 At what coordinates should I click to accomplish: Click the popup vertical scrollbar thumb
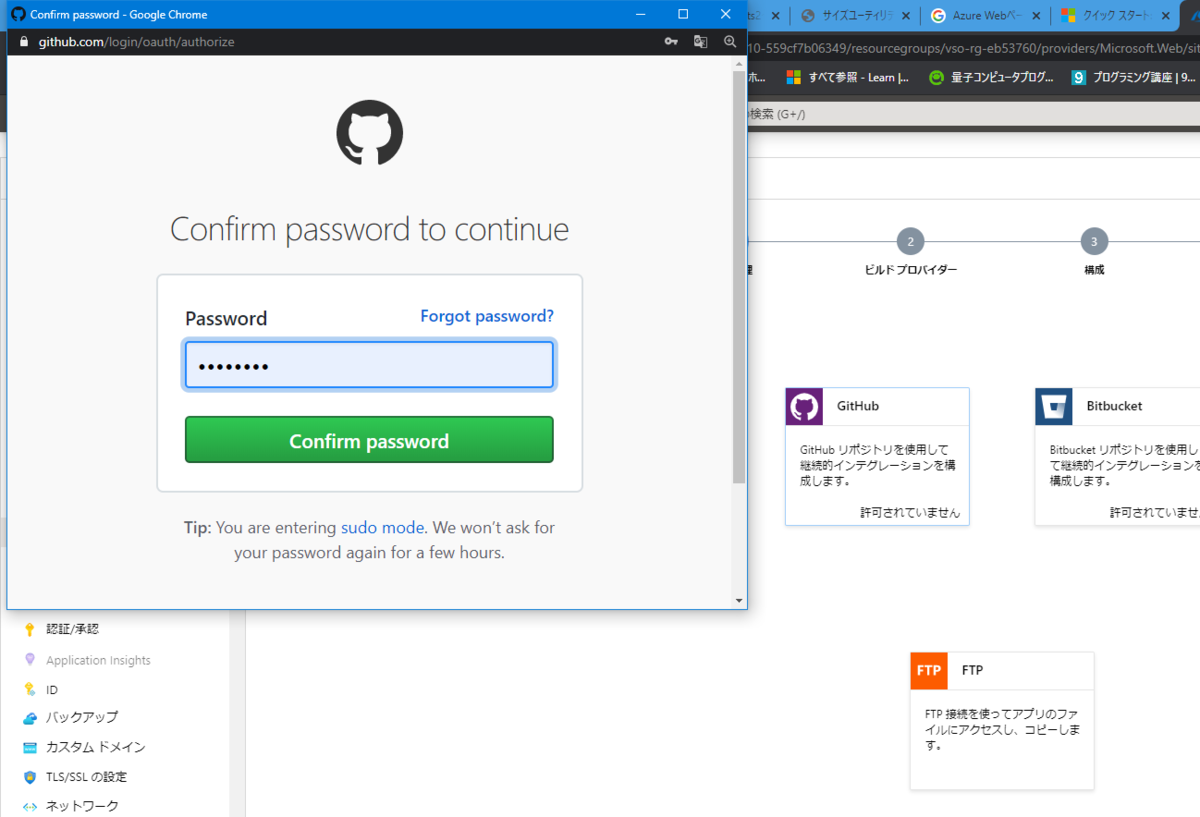click(739, 278)
